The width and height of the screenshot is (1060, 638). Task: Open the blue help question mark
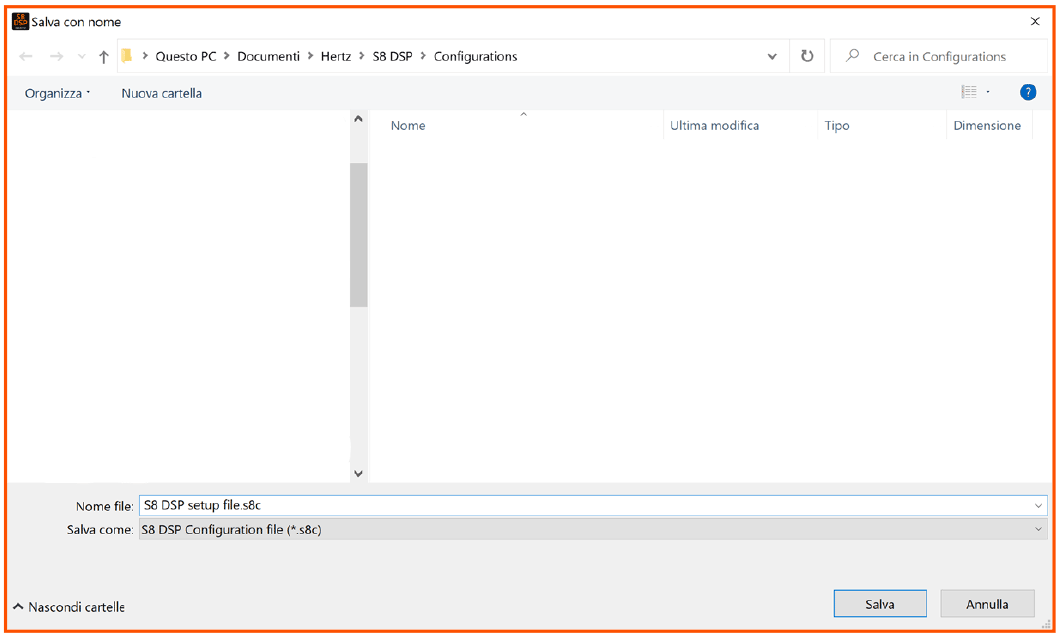(1028, 91)
